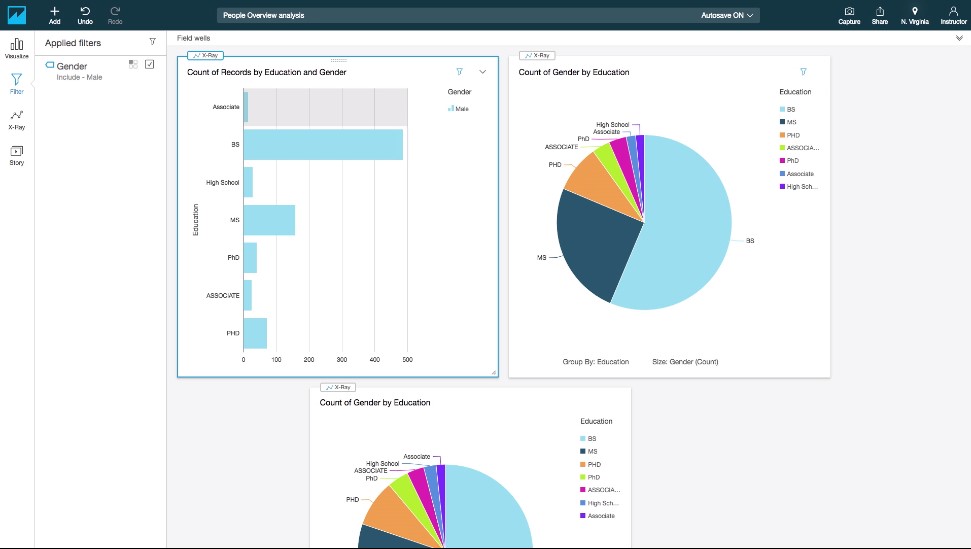Screen dimensions: 971x549
Task: Click the Field wells label
Action: point(194,38)
